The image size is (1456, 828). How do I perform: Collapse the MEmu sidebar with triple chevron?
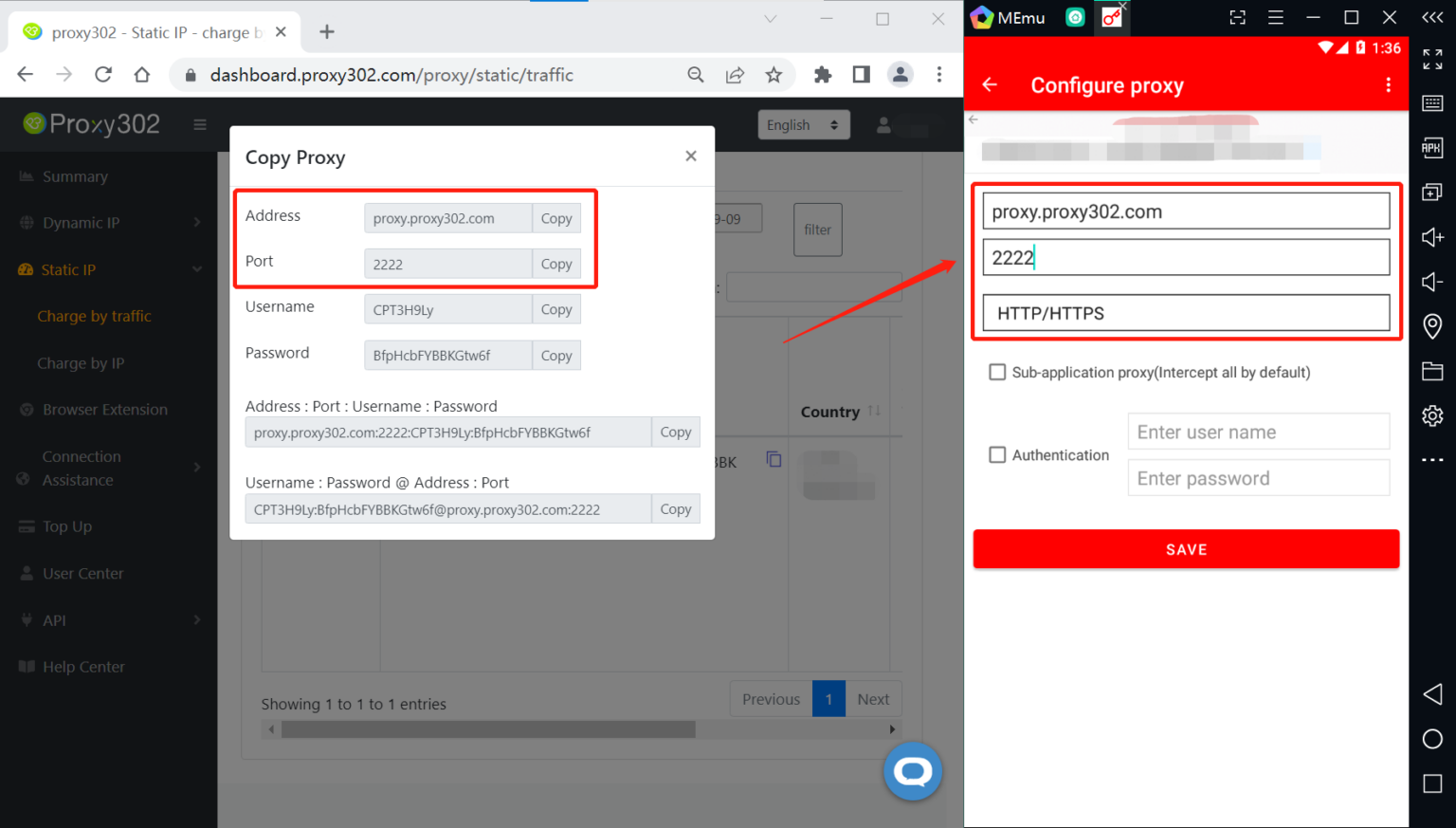tap(1432, 17)
